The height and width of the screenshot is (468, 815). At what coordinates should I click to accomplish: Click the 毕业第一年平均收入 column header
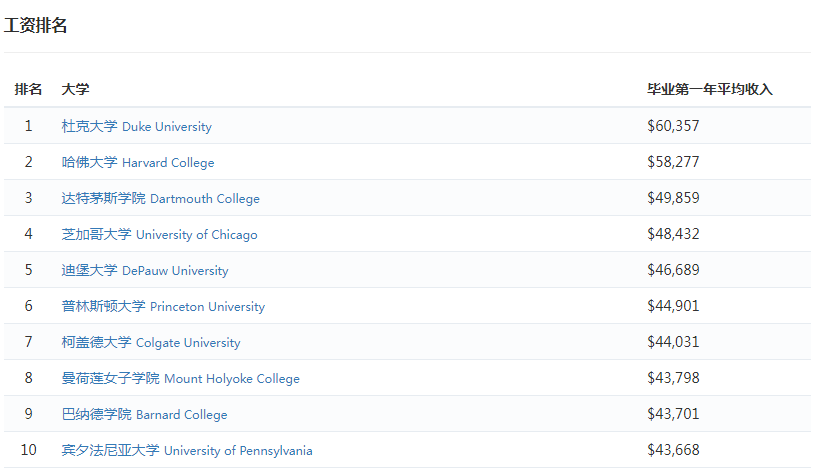(x=710, y=90)
